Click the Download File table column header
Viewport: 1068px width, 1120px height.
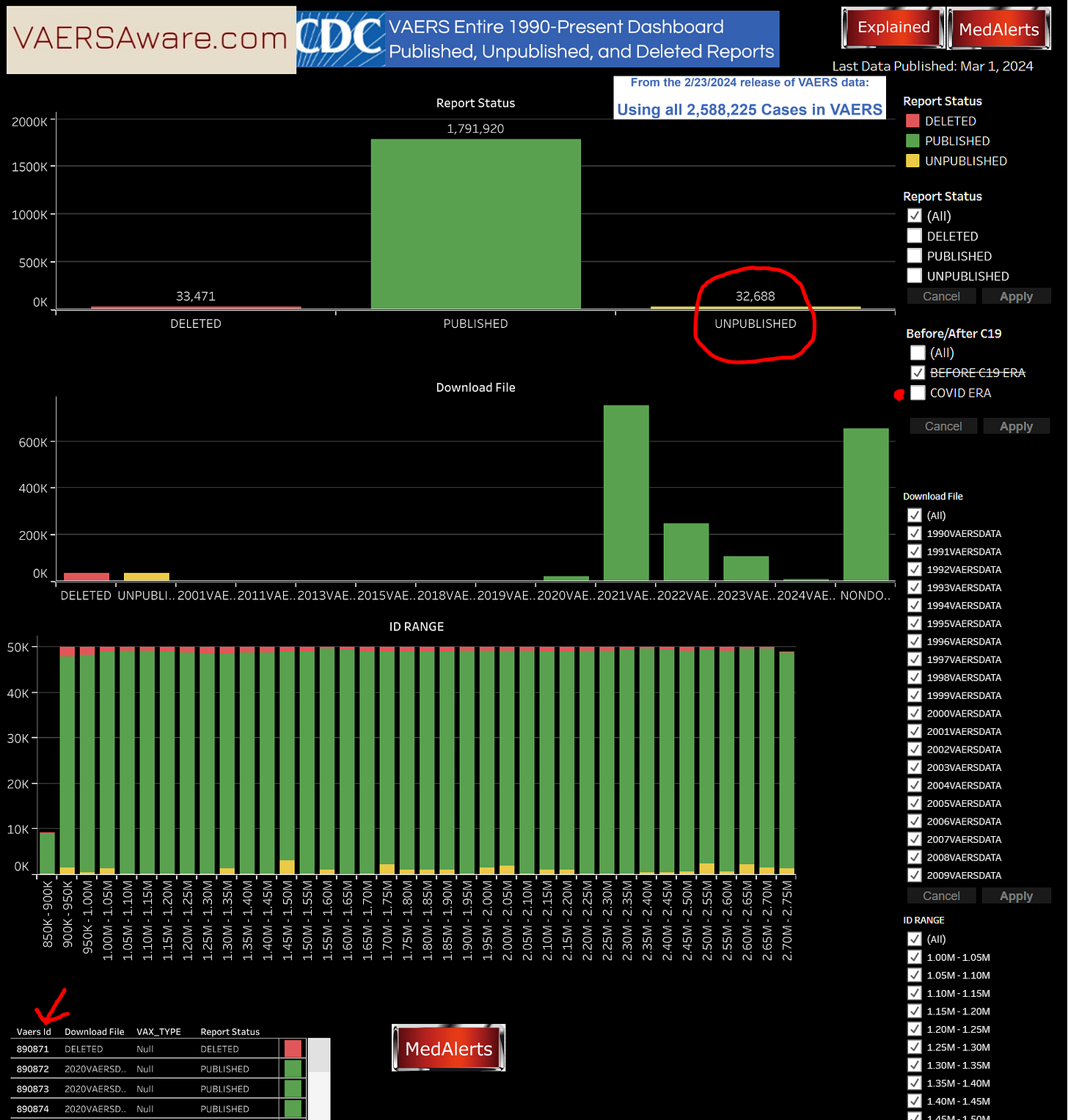click(x=95, y=1031)
